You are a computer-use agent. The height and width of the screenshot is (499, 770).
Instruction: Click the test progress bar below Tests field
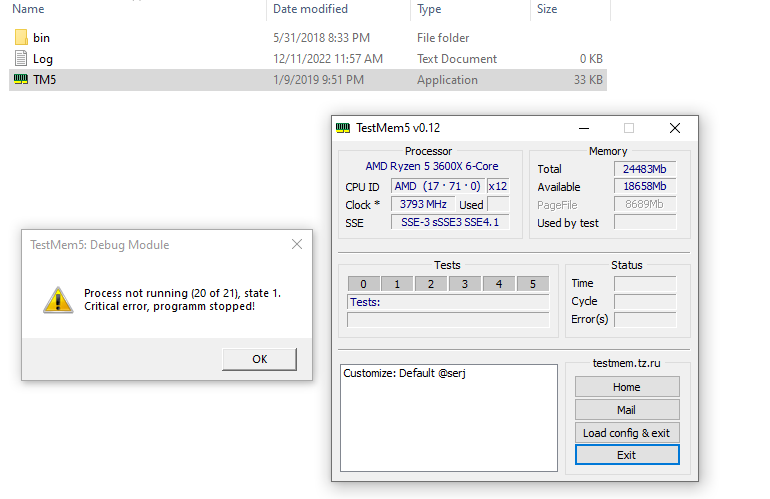coord(448,320)
